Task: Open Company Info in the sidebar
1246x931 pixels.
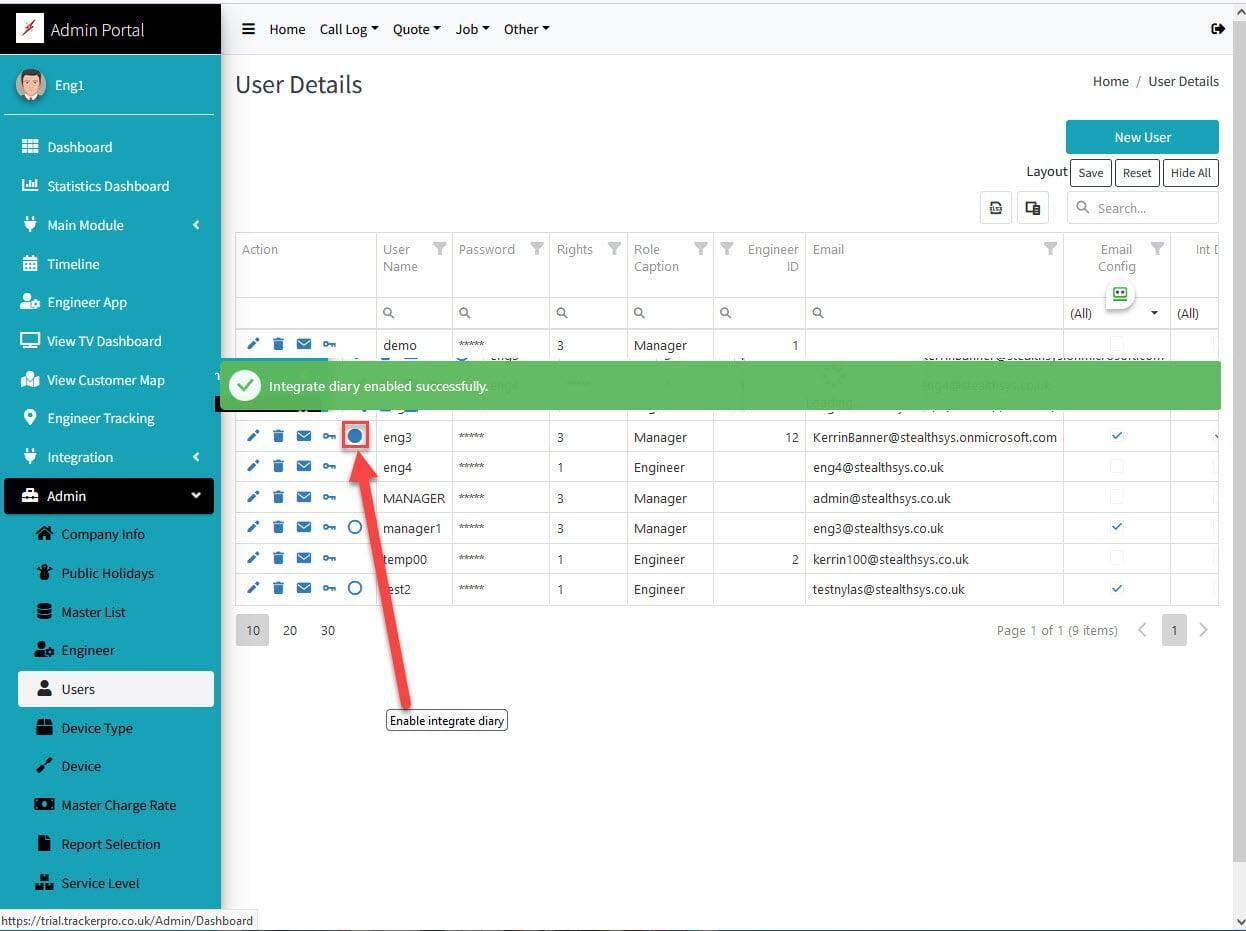Action: pos(102,534)
